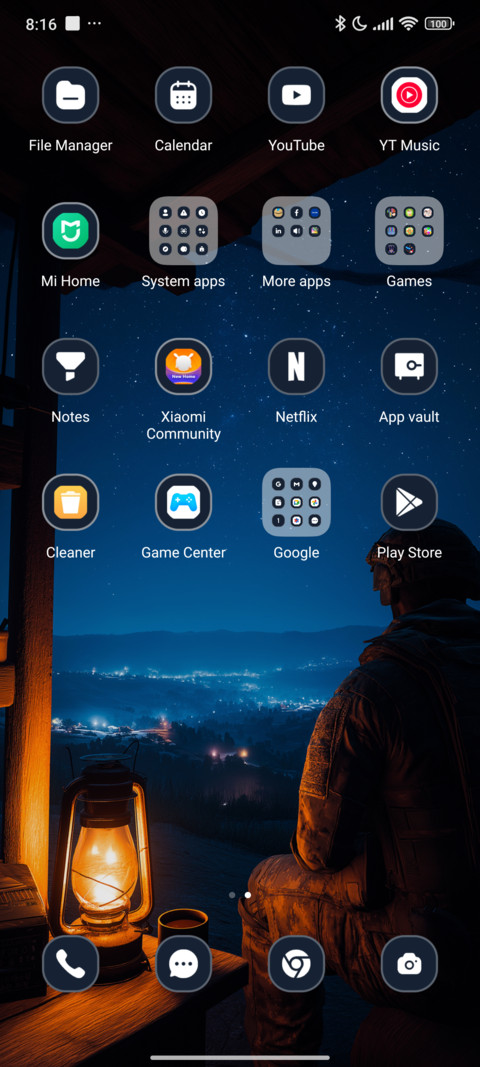
Task: Expand the More apps folder
Action: pos(296,231)
